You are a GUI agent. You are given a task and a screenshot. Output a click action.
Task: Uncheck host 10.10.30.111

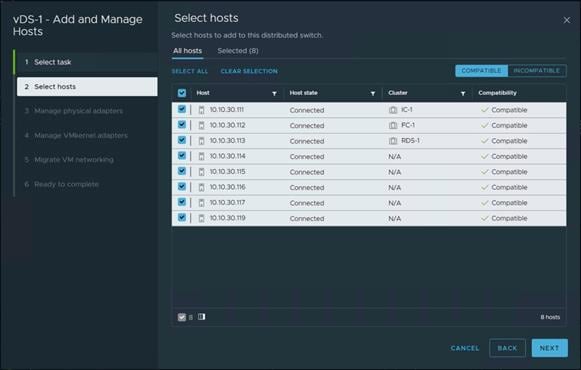[182, 109]
